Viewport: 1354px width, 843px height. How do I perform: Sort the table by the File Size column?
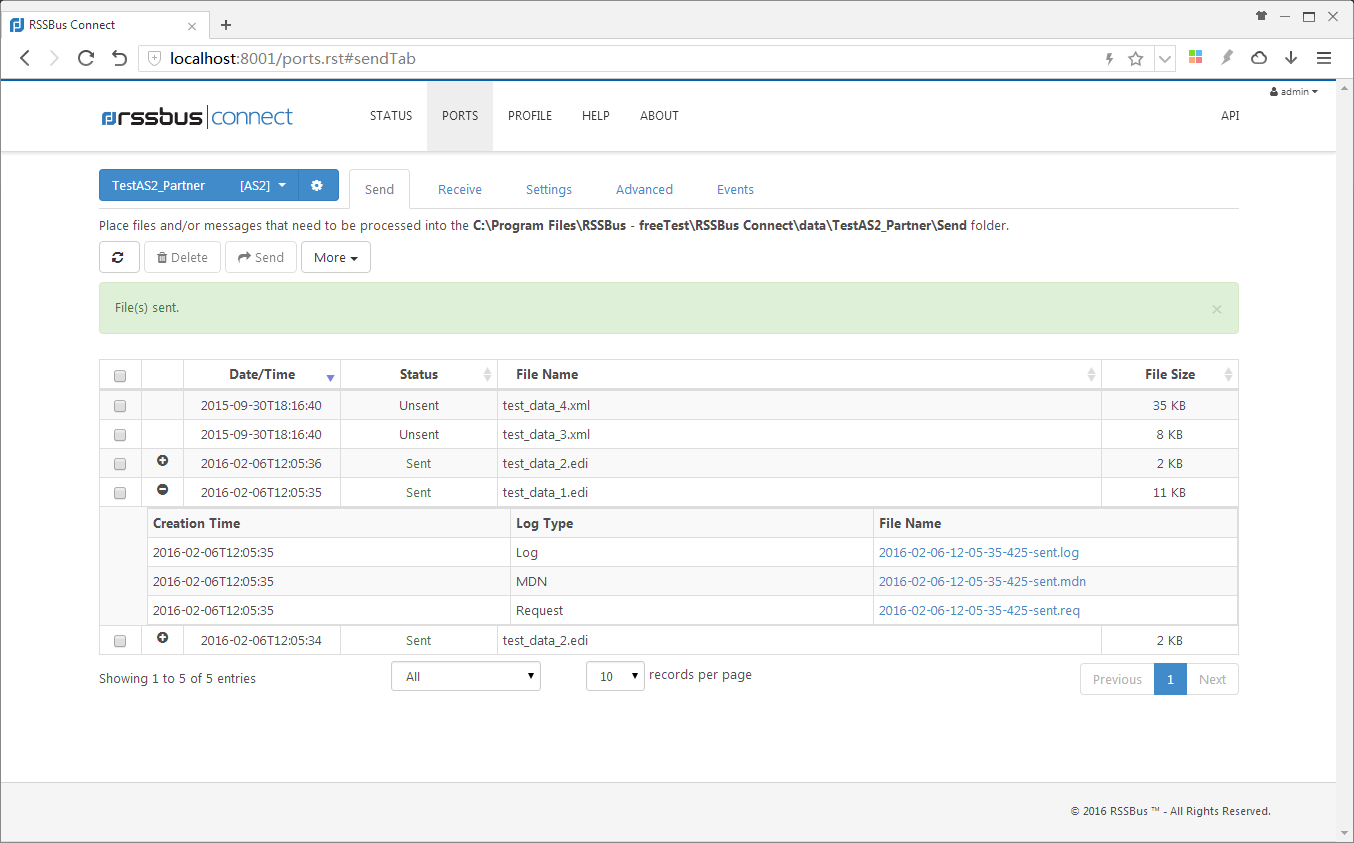point(1170,374)
